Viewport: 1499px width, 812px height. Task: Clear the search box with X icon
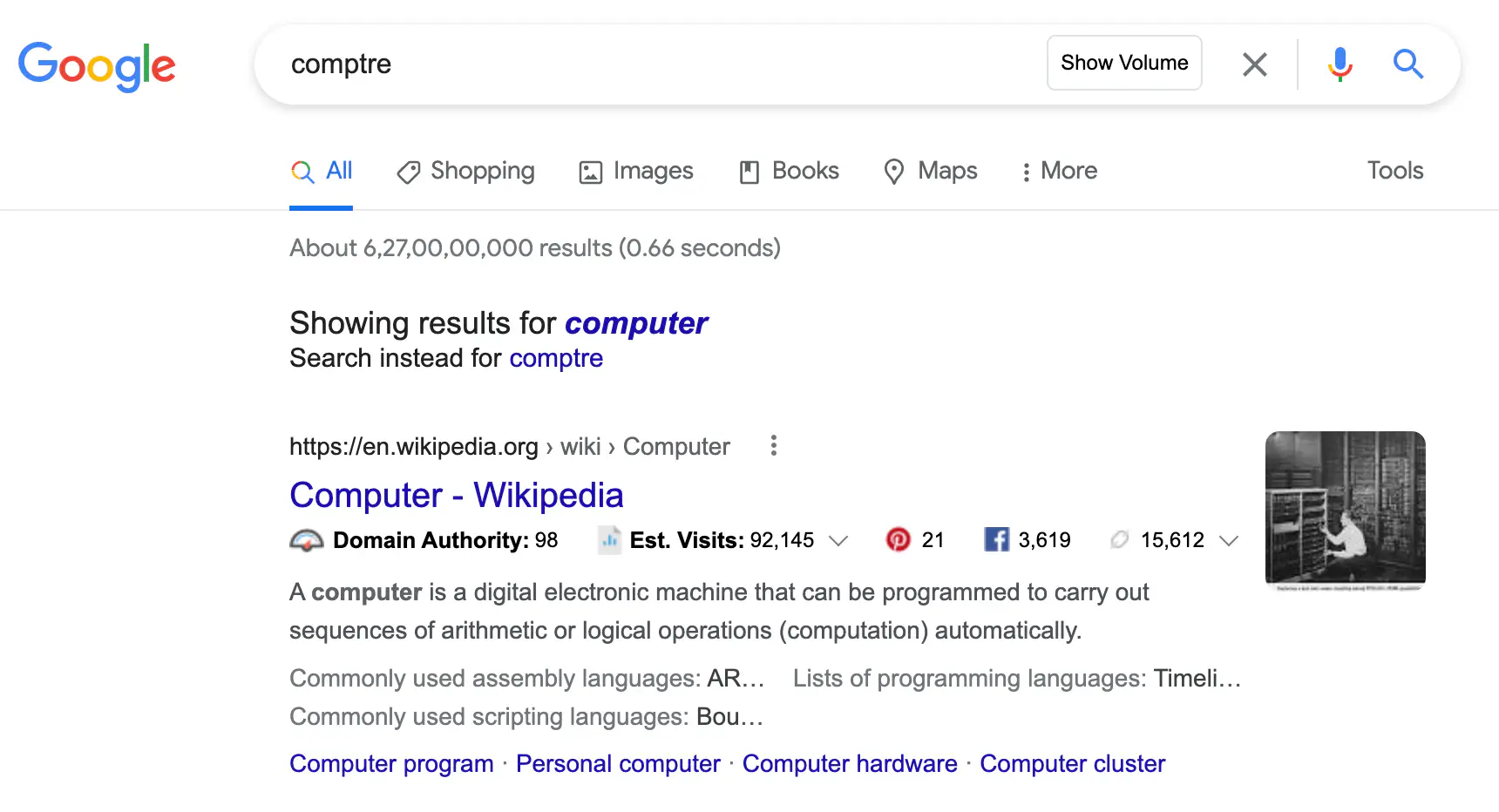pos(1254,64)
